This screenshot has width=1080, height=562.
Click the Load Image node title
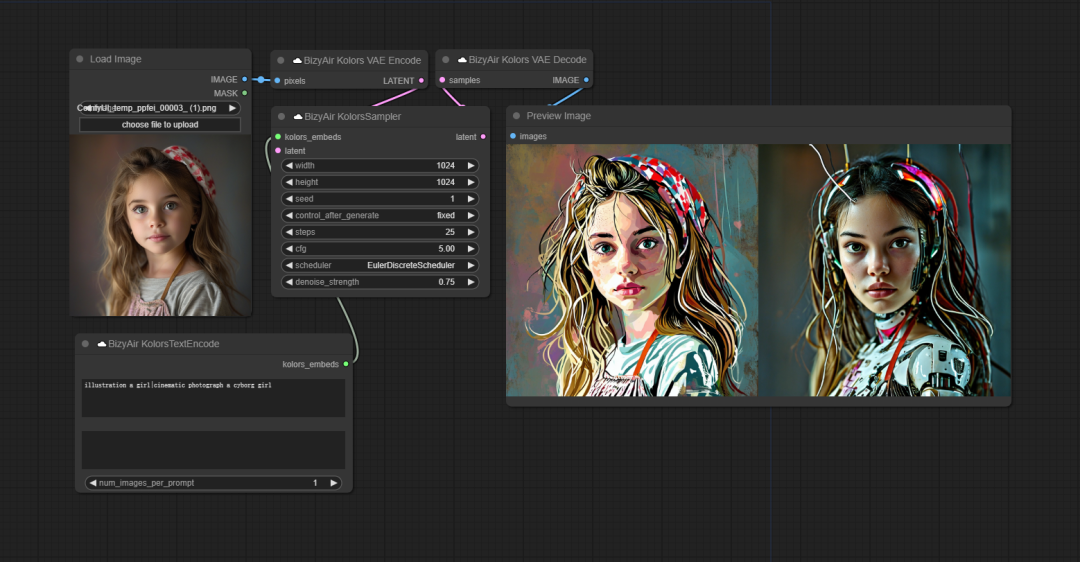(116, 59)
